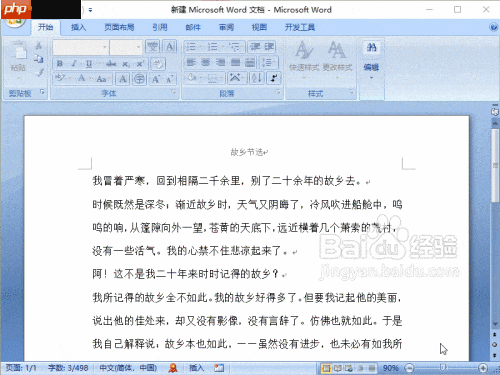Switch to the Developer (开发工具) tab
This screenshot has width=500, height=375.
coord(300,27)
